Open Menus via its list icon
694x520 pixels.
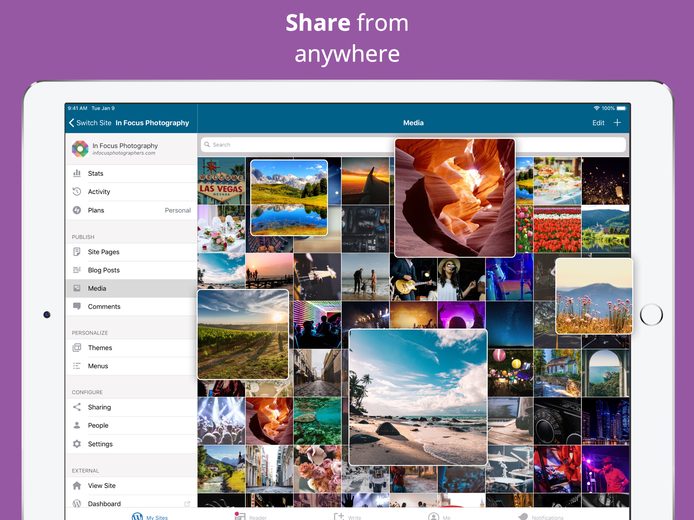[77, 366]
